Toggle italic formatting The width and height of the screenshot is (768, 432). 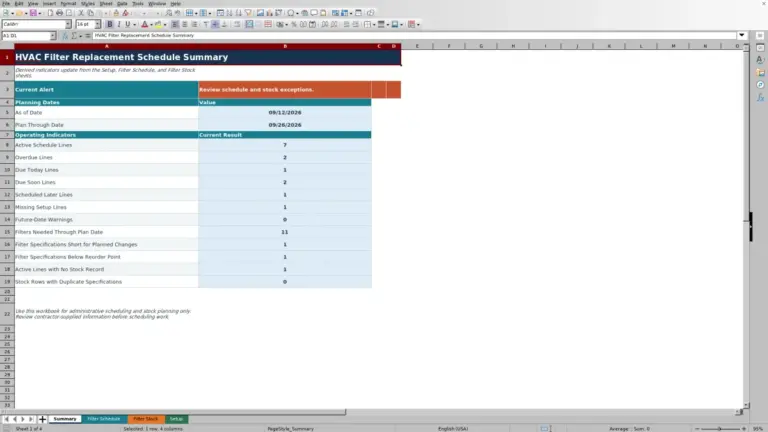(x=119, y=24)
